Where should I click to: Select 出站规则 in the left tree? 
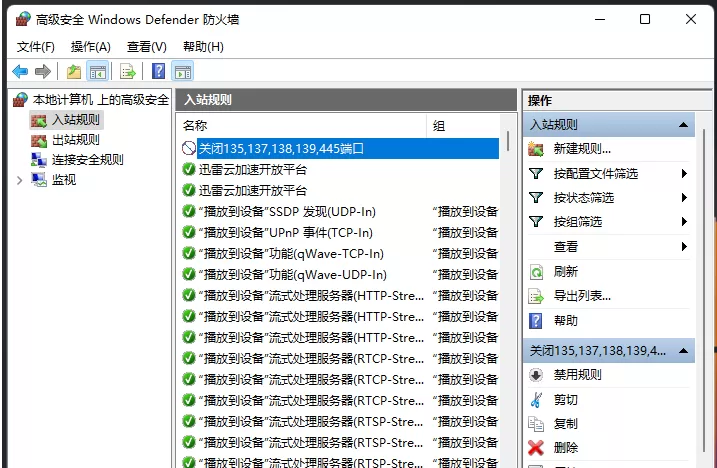[75, 140]
